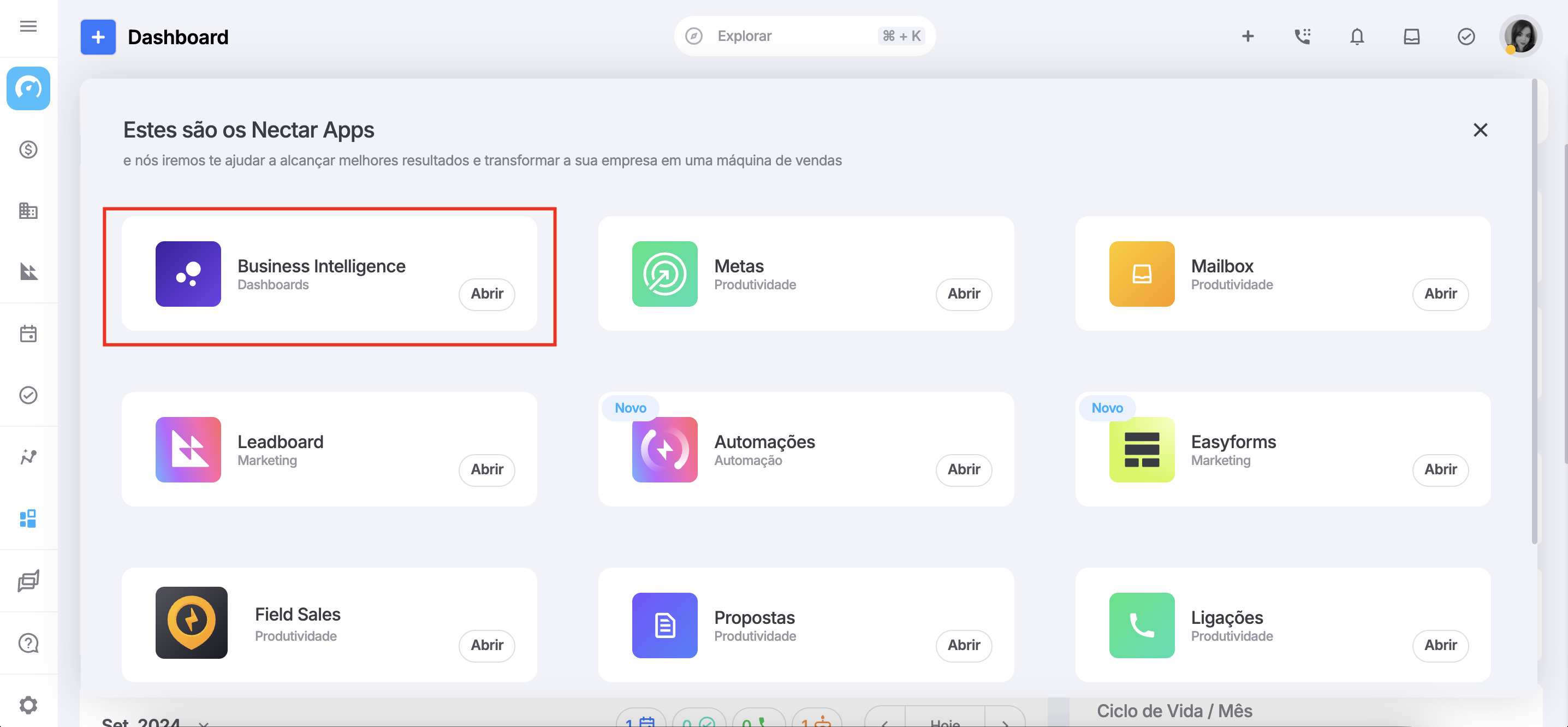Open Leadboard with its Abrir button
The image size is (1568, 727).
tap(487, 470)
